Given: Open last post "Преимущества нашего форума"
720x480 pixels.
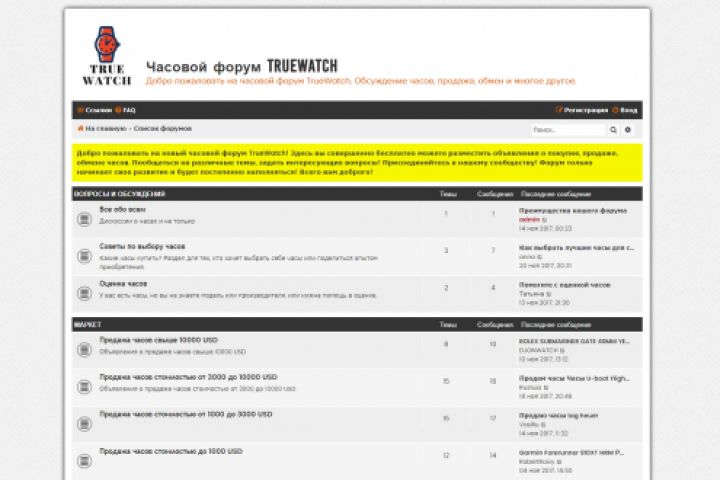Looking at the screenshot, I should click(x=573, y=211).
